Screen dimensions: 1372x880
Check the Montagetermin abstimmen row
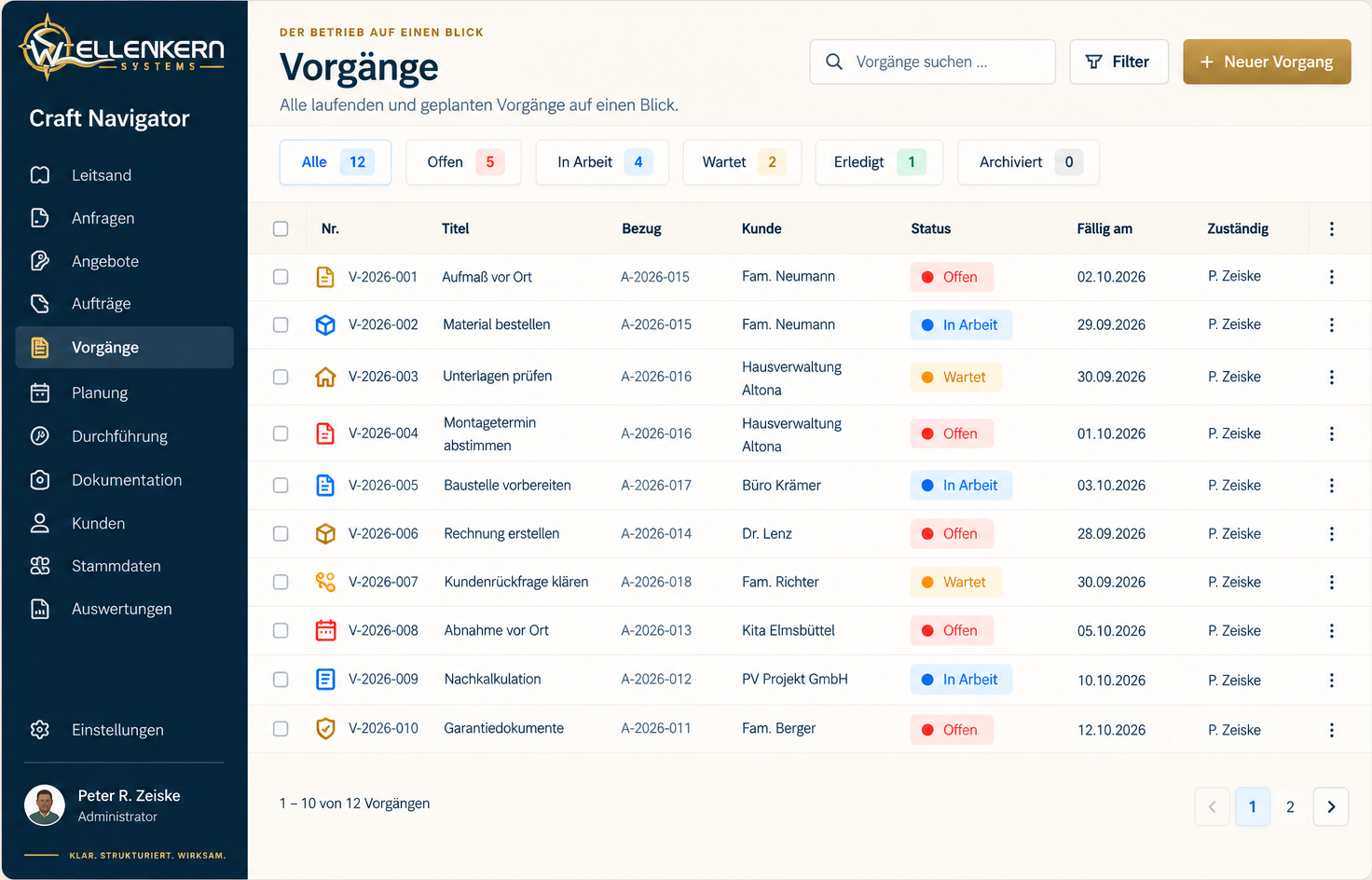281,433
